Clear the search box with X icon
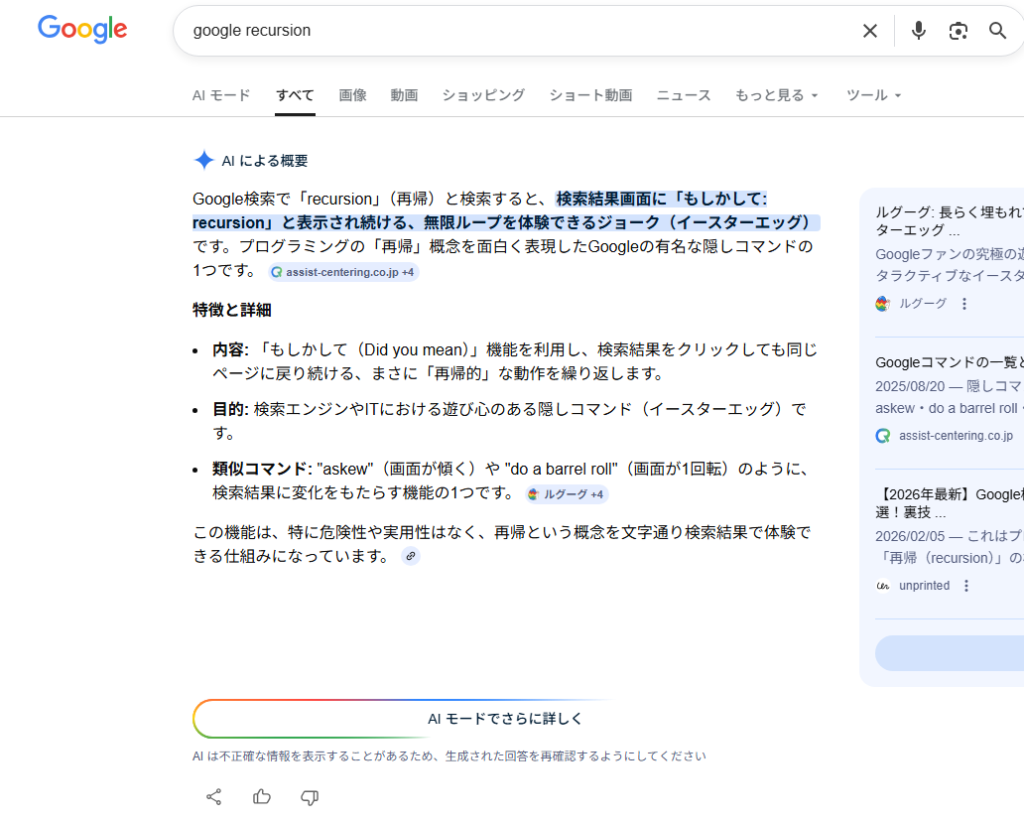Image resolution: width=1024 pixels, height=822 pixels. [870, 31]
